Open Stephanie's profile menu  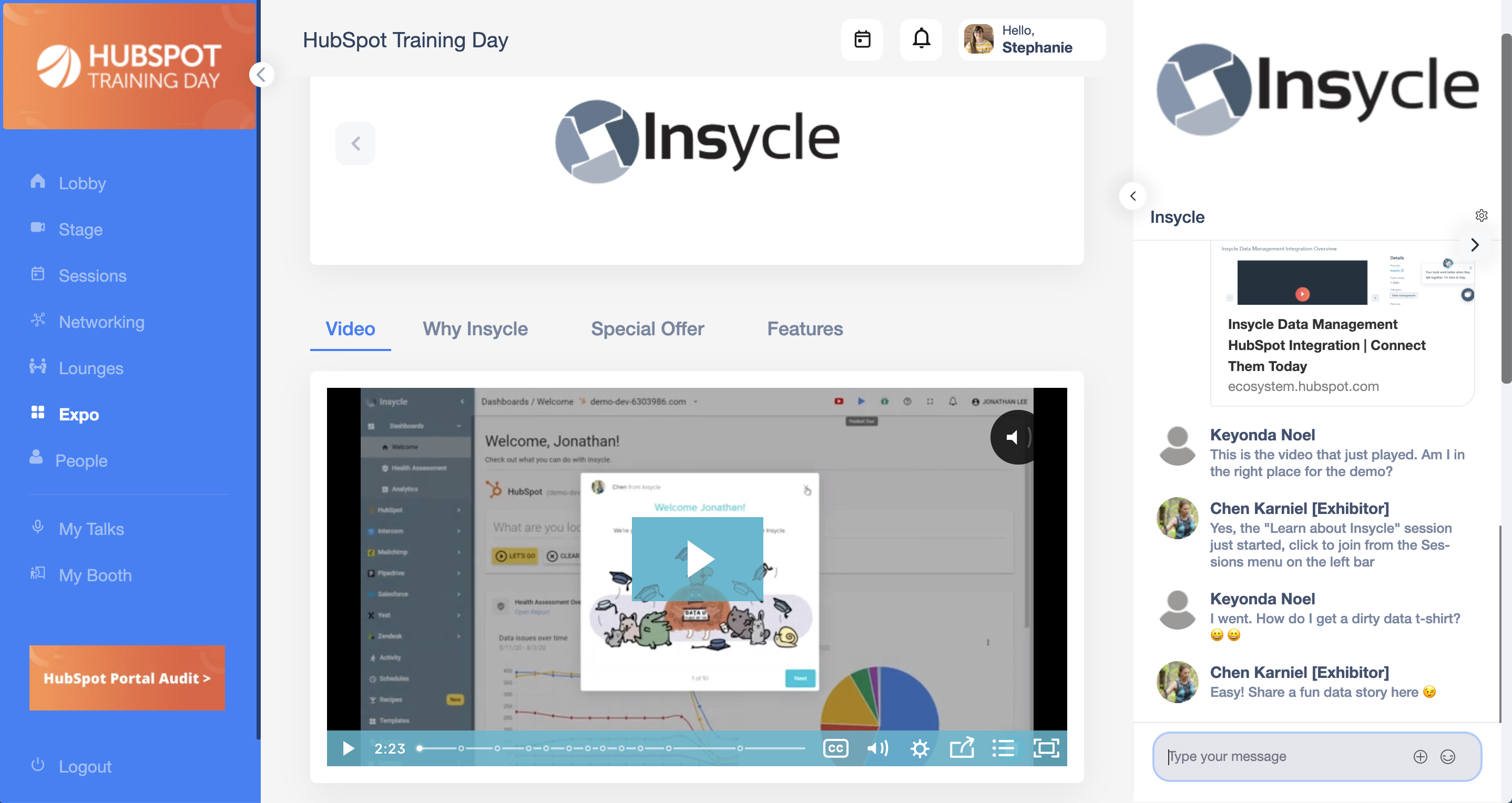coord(1033,39)
